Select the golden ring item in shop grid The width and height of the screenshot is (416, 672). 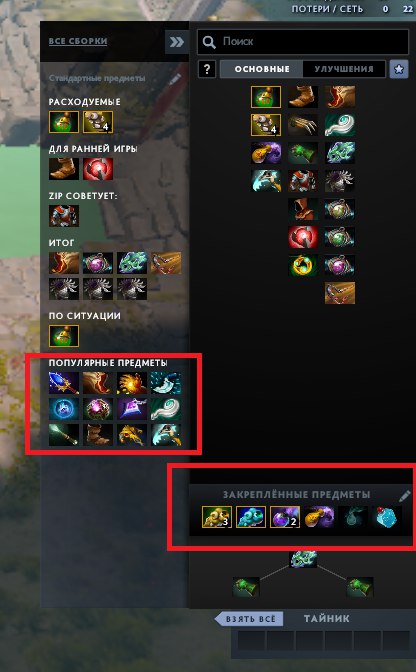coord(303,265)
